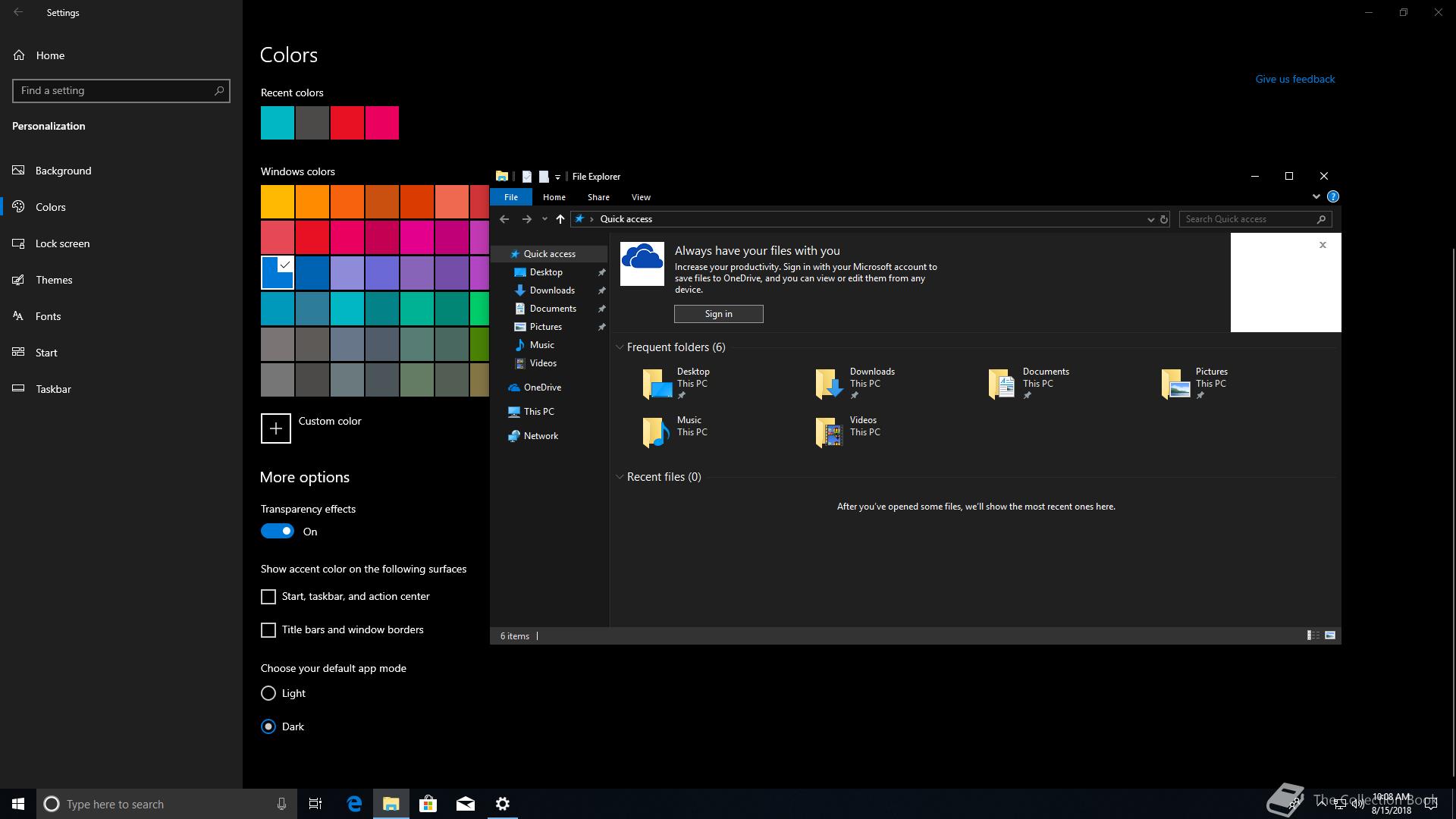Open Music folder in Frequent folders
Viewport: 1456px width, 819px height.
(x=675, y=431)
